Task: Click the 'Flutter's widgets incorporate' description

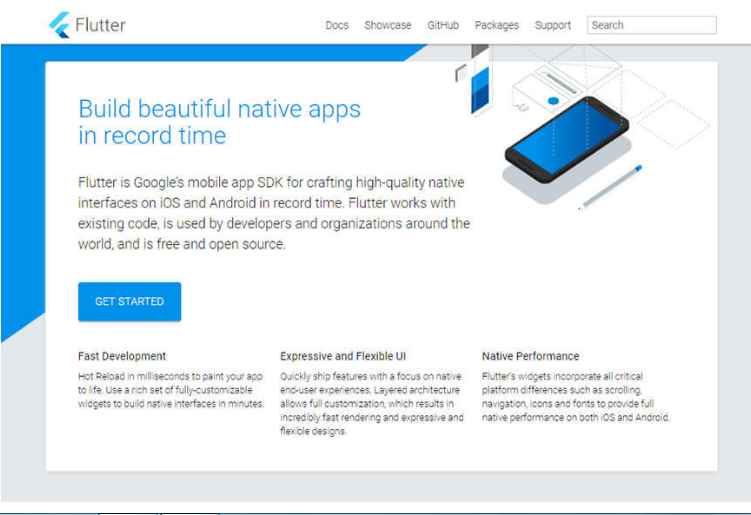Action: [x=575, y=397]
